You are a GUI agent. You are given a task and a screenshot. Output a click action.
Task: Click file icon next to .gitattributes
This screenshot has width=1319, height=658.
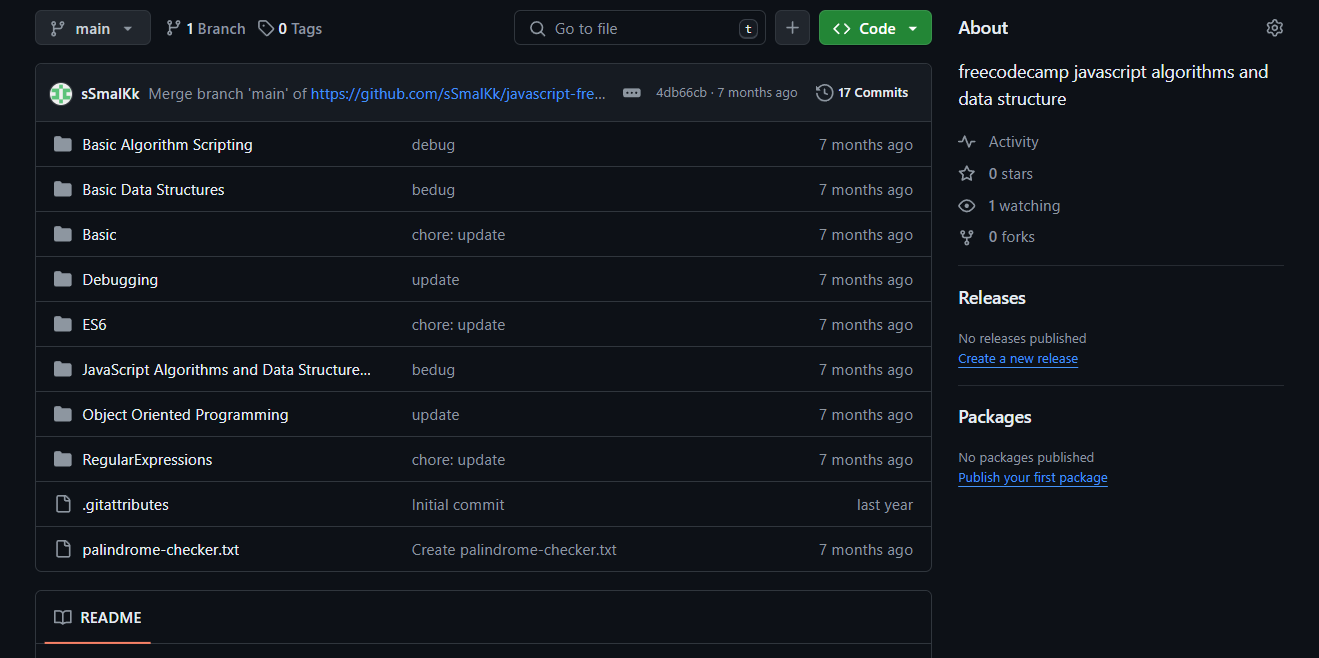(x=63, y=504)
